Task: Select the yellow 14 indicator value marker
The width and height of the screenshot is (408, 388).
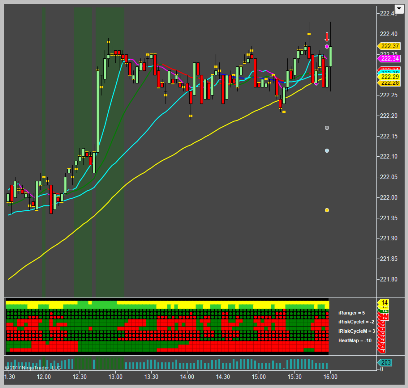Action: pos(384,303)
